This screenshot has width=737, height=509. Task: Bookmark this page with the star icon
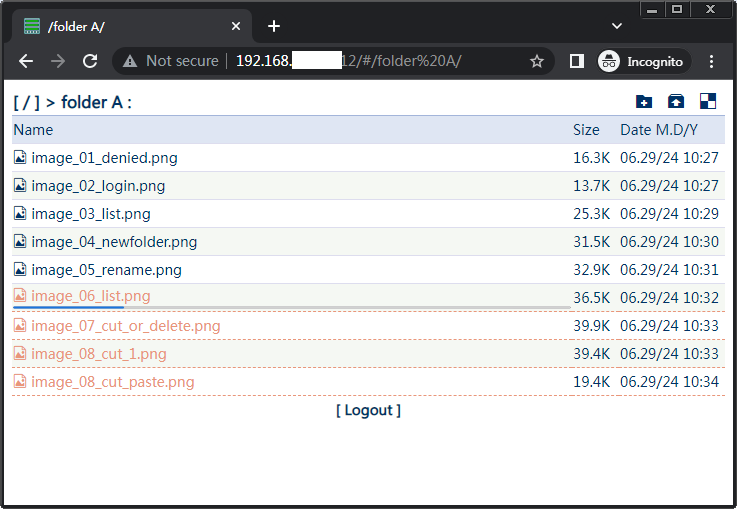(537, 61)
